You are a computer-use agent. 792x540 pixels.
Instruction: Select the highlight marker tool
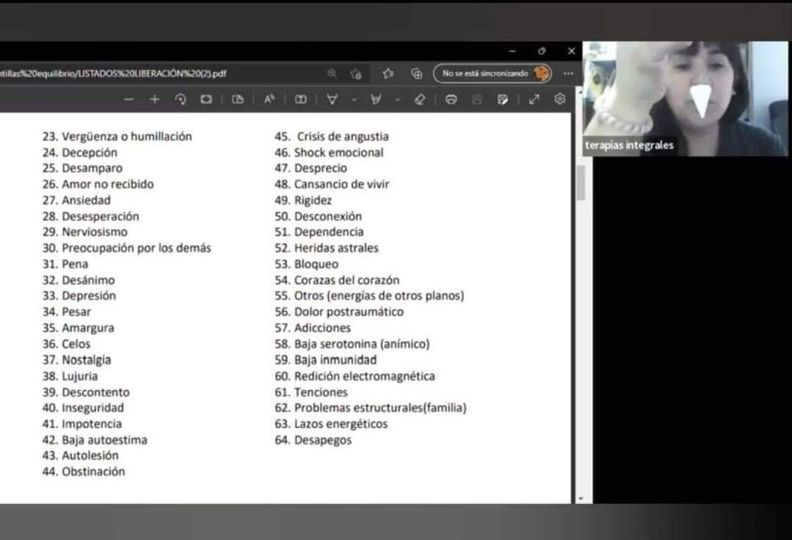point(376,99)
